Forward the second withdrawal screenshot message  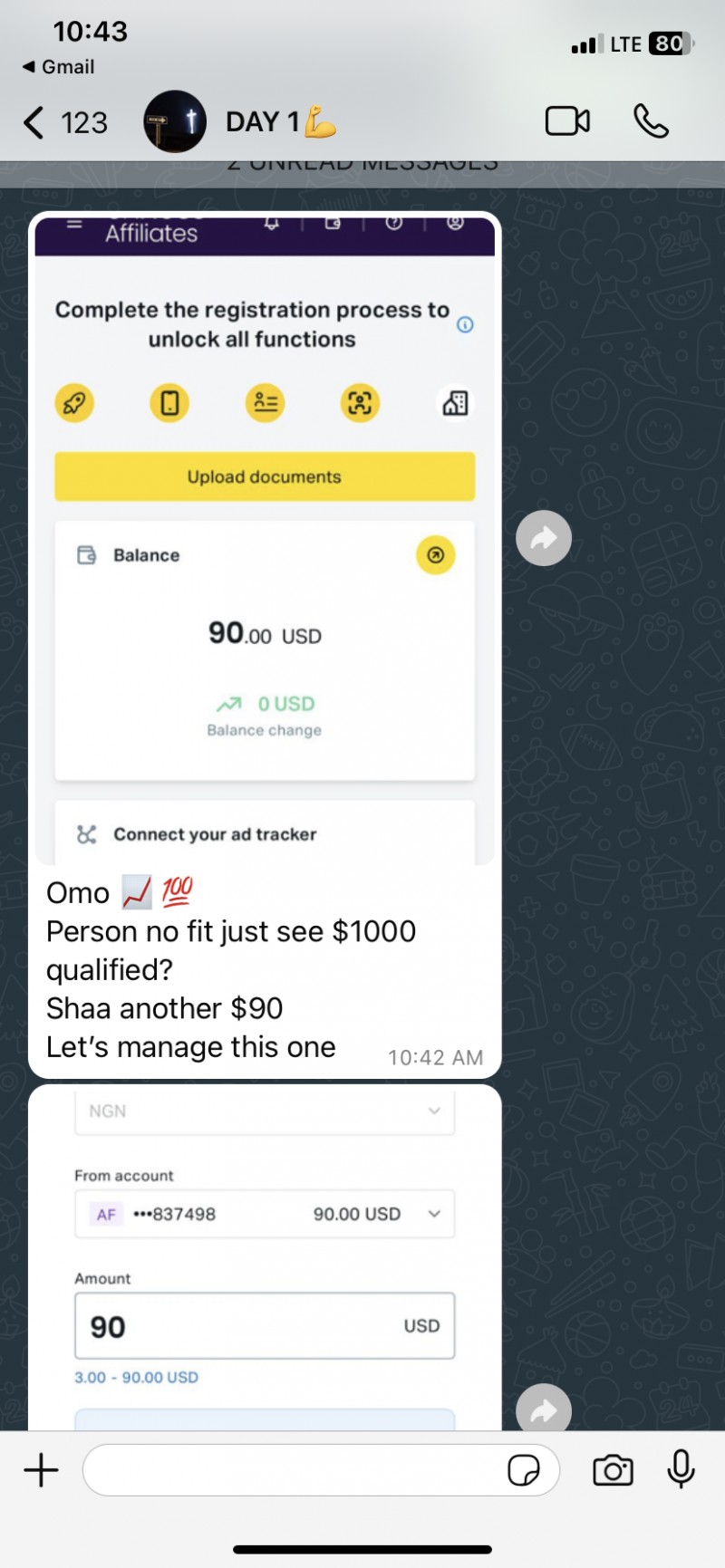coord(544,1409)
